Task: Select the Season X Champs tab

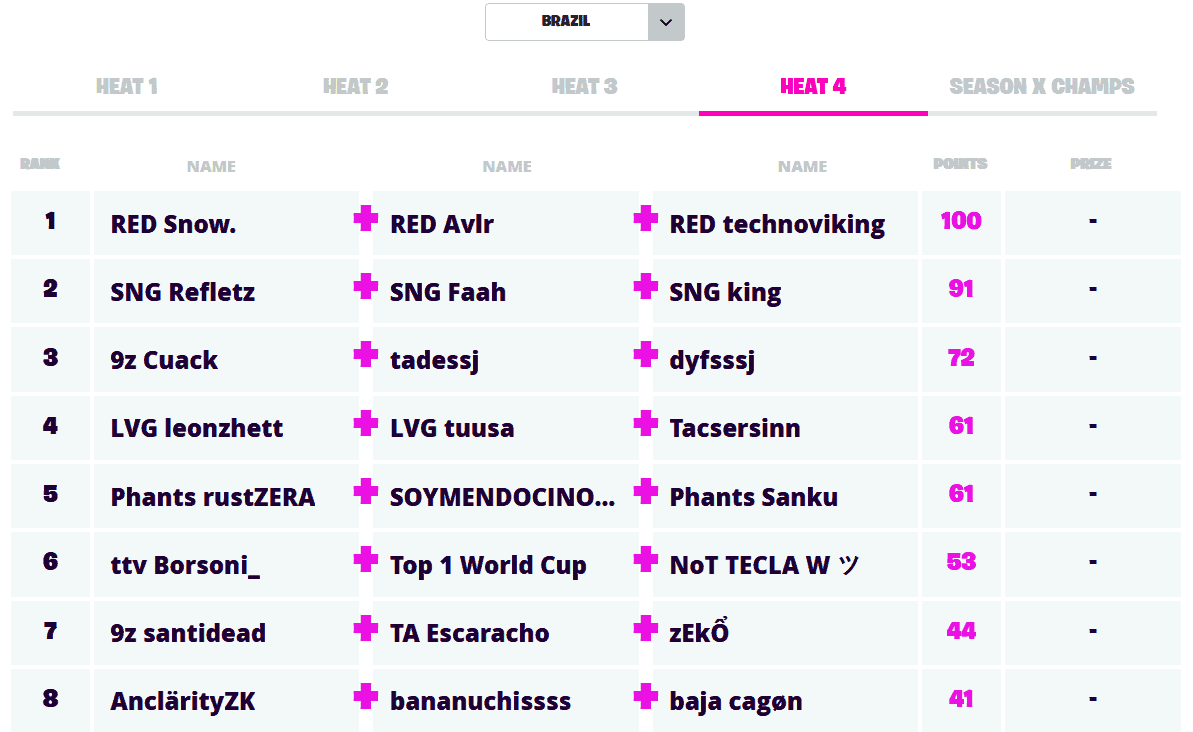Action: pyautogui.click(x=1042, y=87)
